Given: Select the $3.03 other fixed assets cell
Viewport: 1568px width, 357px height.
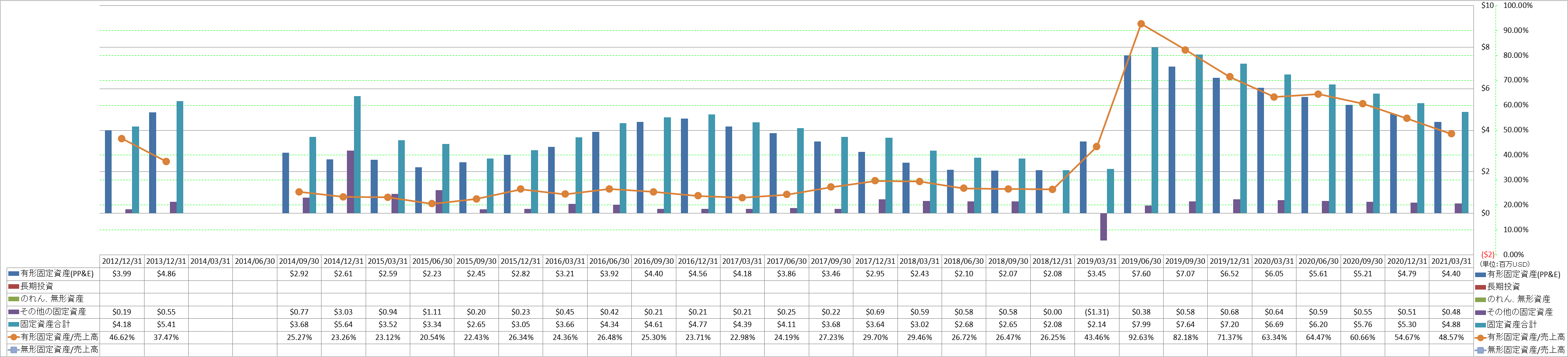Looking at the screenshot, I should pos(344,312).
